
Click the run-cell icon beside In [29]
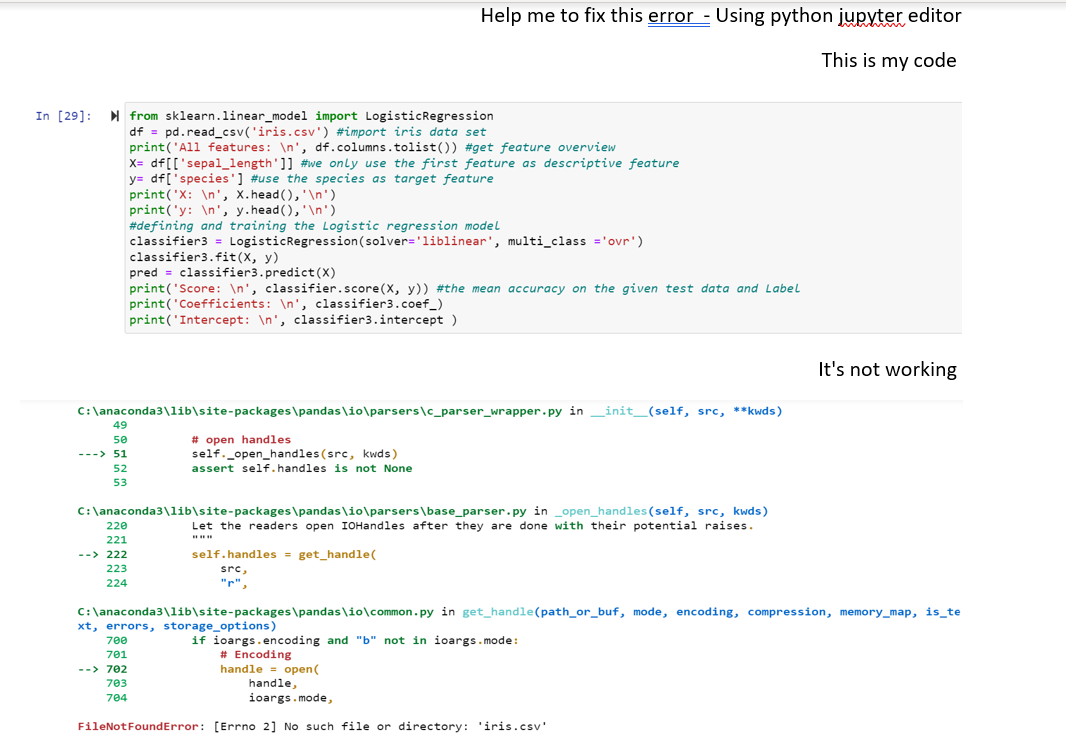pyautogui.click(x=114, y=115)
